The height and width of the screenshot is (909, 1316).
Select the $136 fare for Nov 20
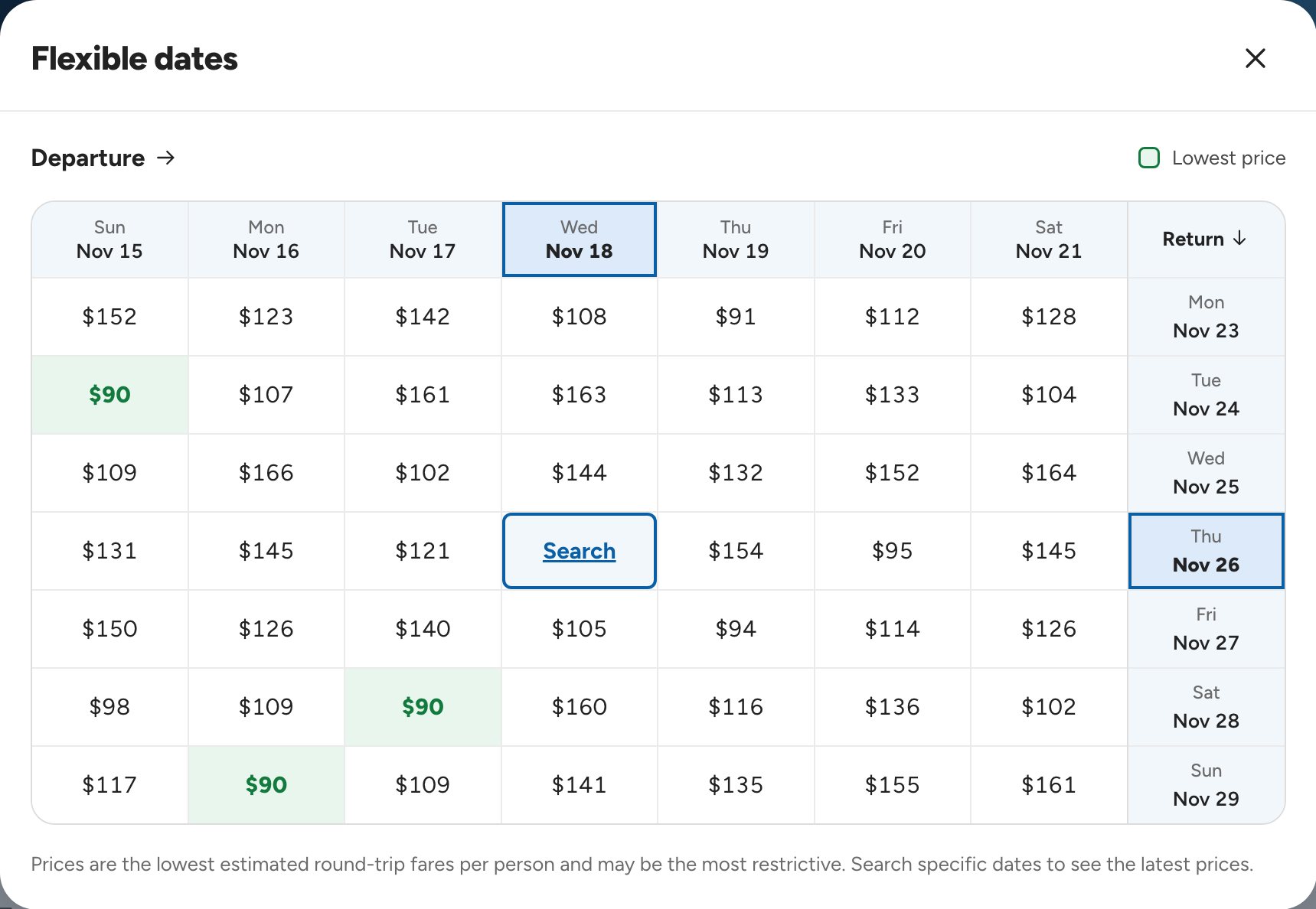pos(893,707)
